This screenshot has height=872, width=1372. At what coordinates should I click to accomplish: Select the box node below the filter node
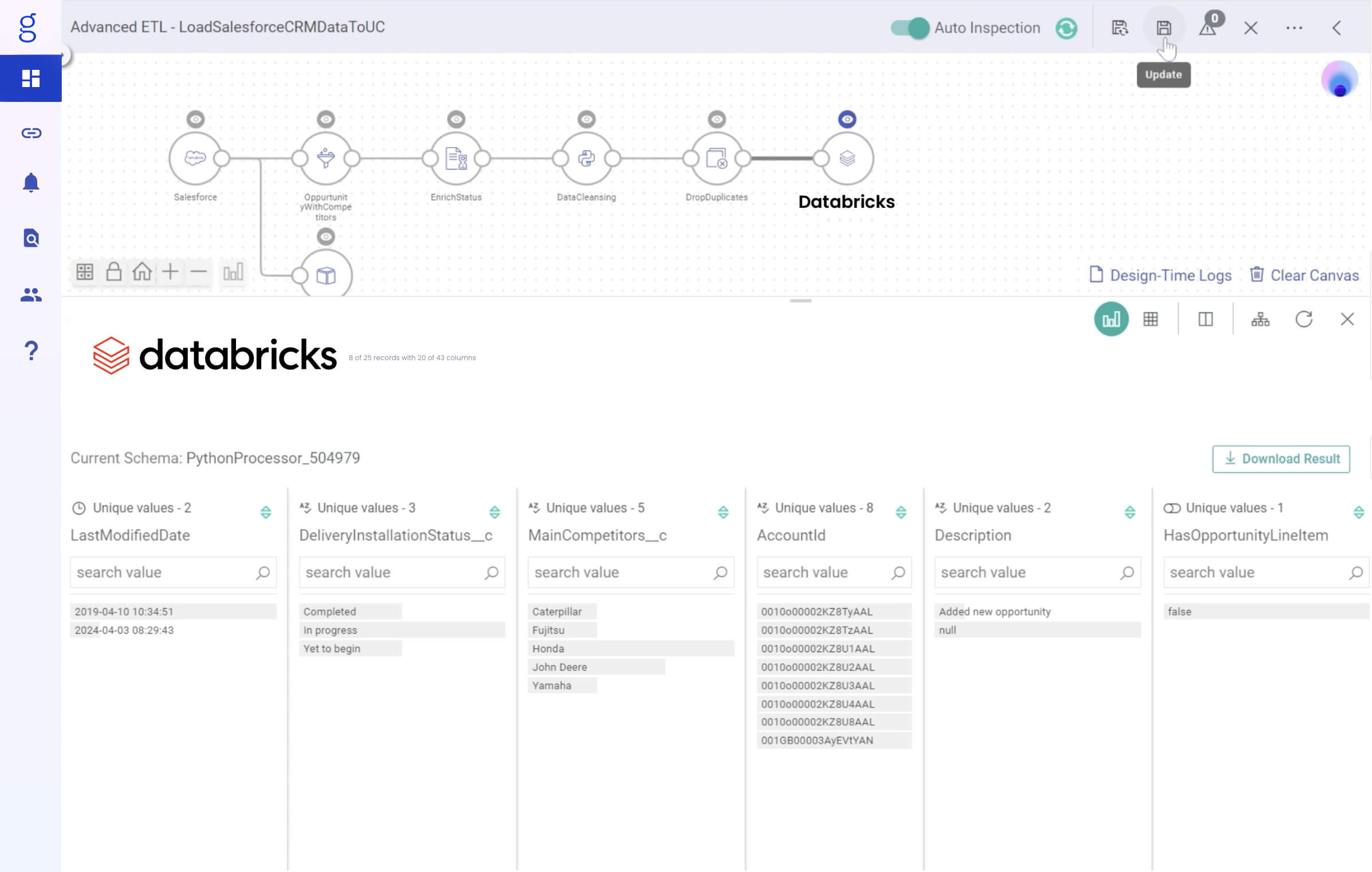pos(325,275)
